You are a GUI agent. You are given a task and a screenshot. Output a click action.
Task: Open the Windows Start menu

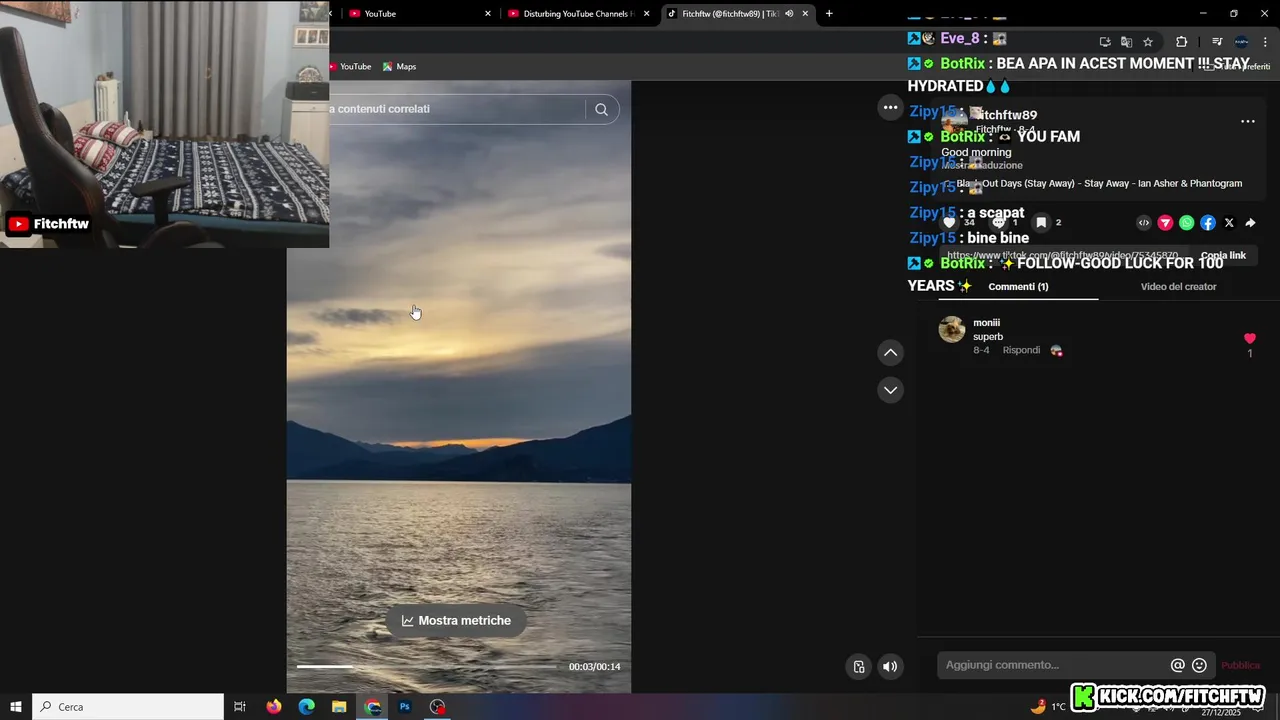click(x=16, y=707)
